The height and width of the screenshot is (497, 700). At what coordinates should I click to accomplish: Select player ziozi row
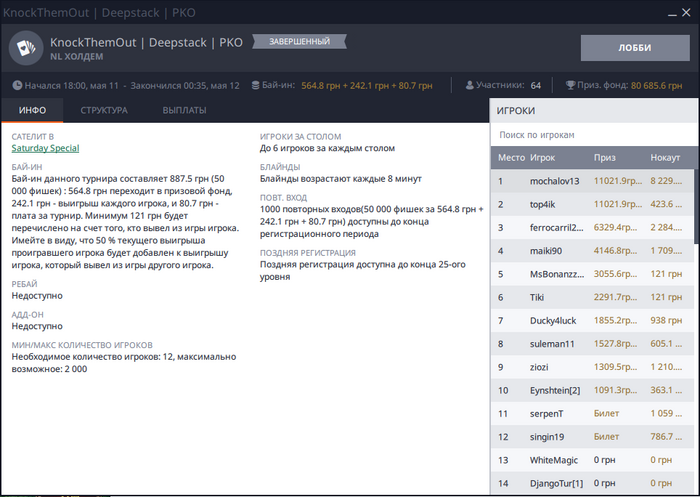coord(592,367)
